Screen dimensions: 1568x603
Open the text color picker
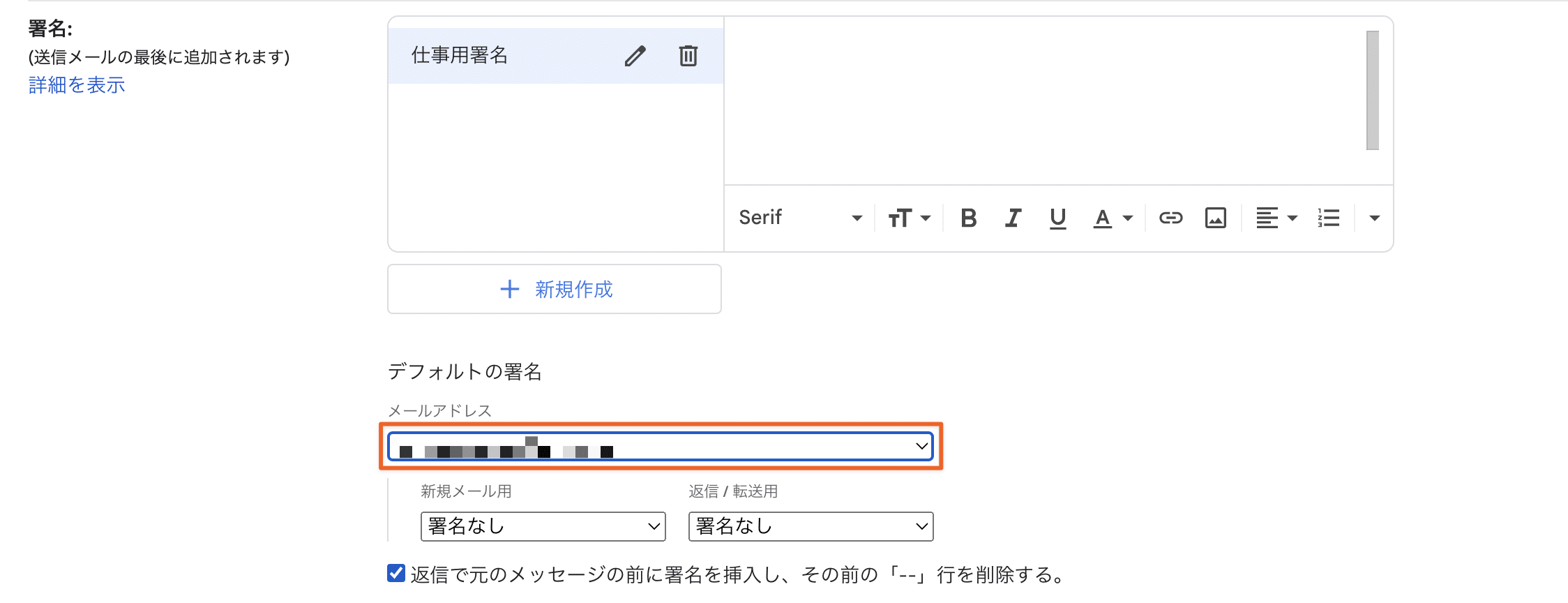coord(1113,218)
